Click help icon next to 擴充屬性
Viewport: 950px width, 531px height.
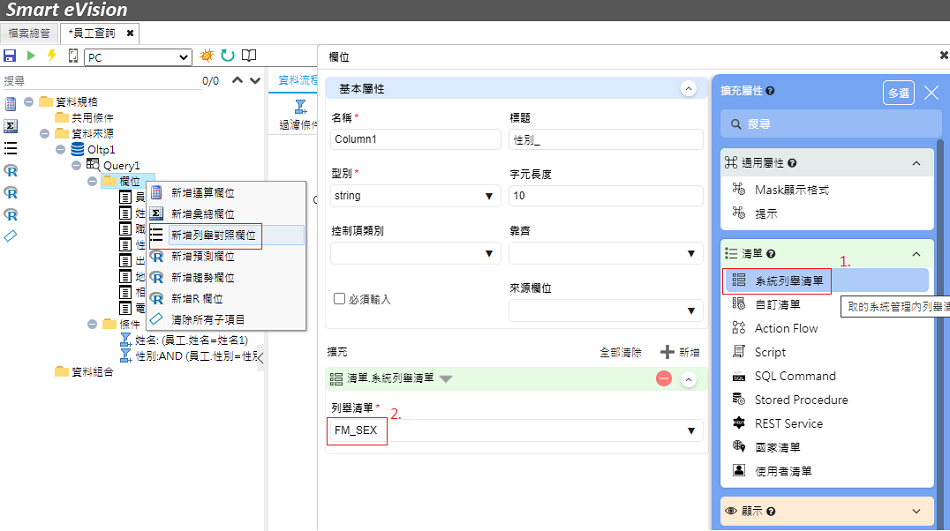(x=770, y=91)
